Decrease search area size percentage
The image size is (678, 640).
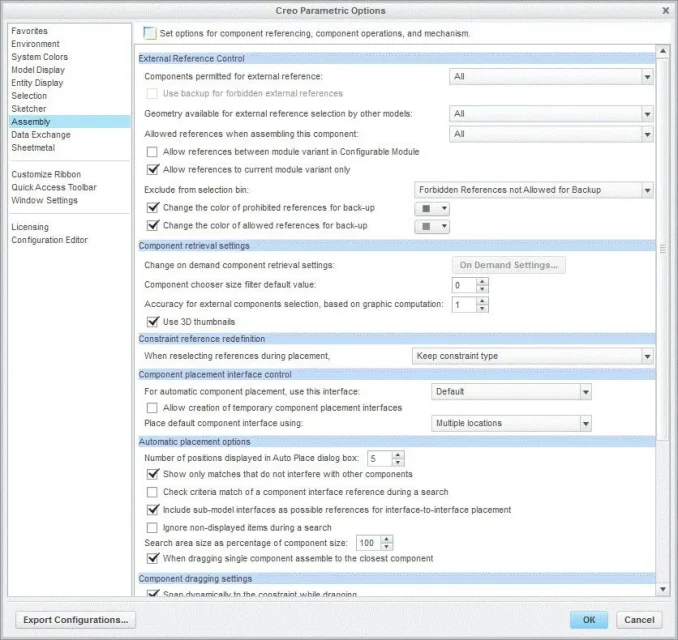pos(387,547)
